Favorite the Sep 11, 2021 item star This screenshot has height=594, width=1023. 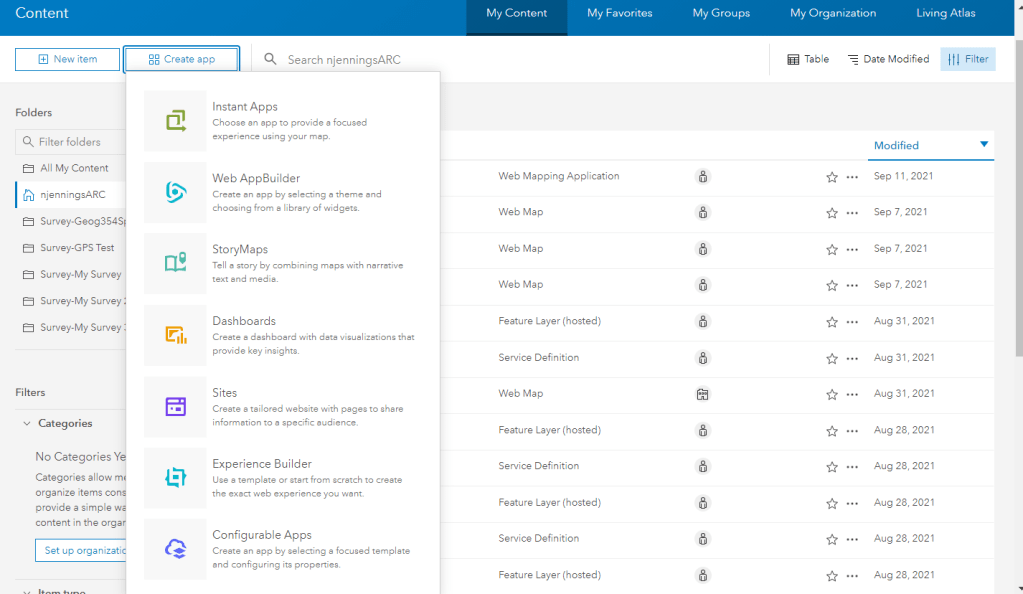point(832,177)
